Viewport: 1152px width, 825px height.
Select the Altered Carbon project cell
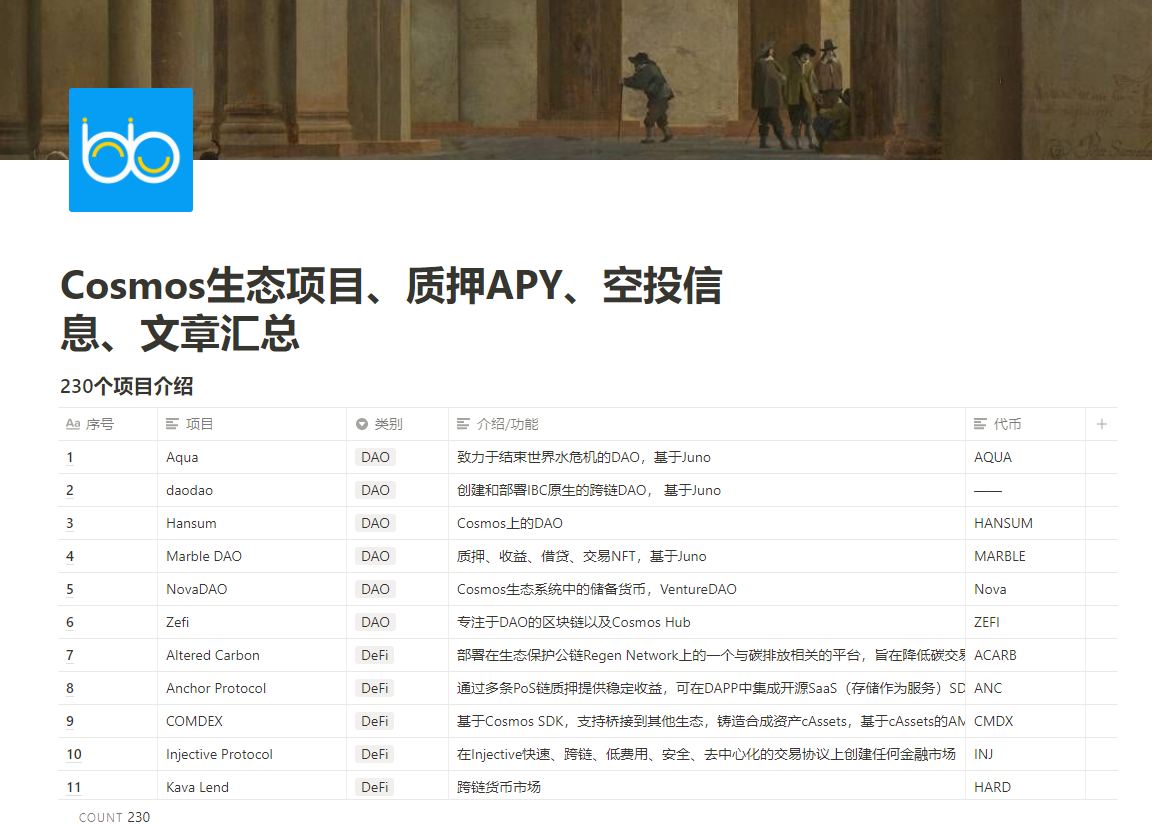pos(252,655)
